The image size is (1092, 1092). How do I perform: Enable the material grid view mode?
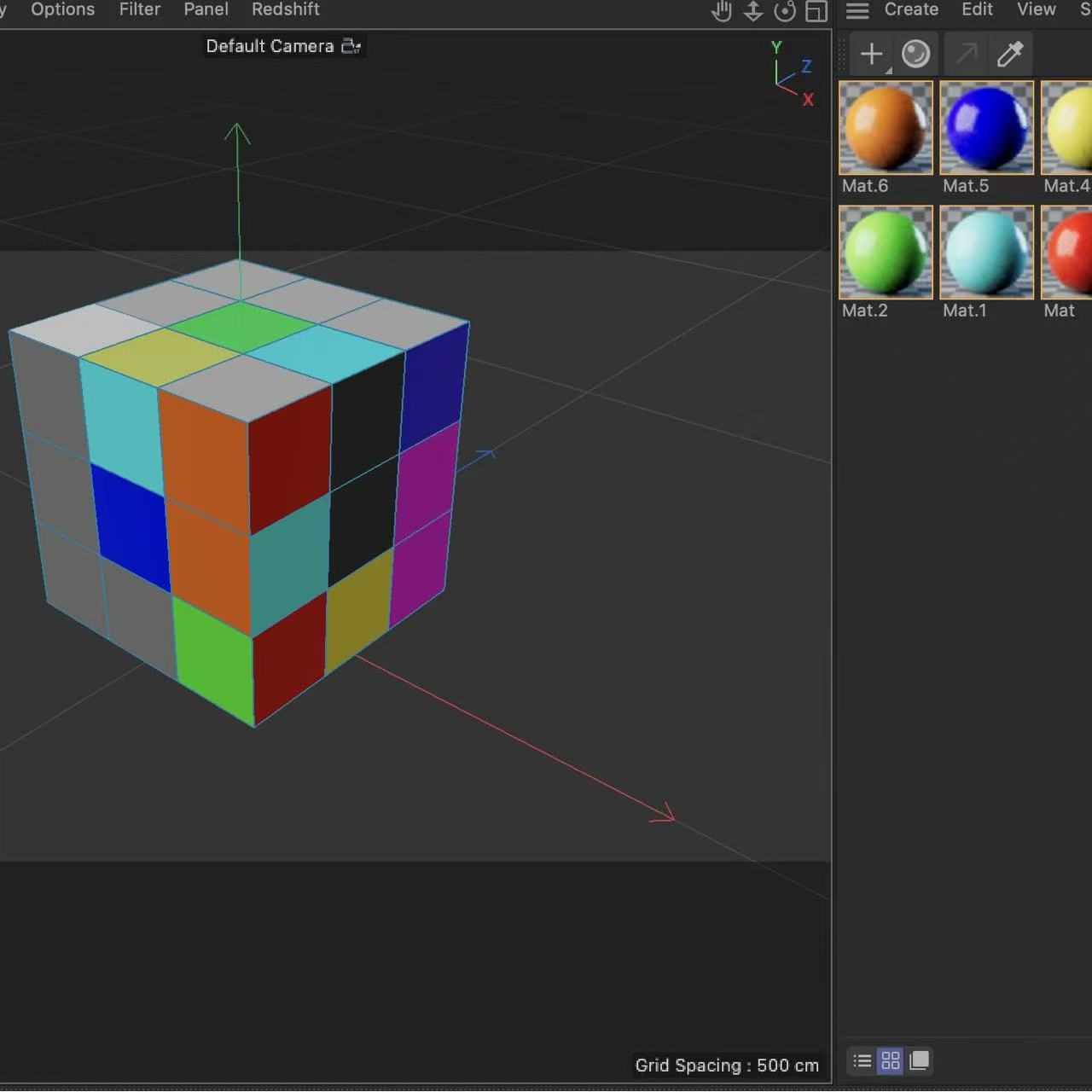(890, 1060)
